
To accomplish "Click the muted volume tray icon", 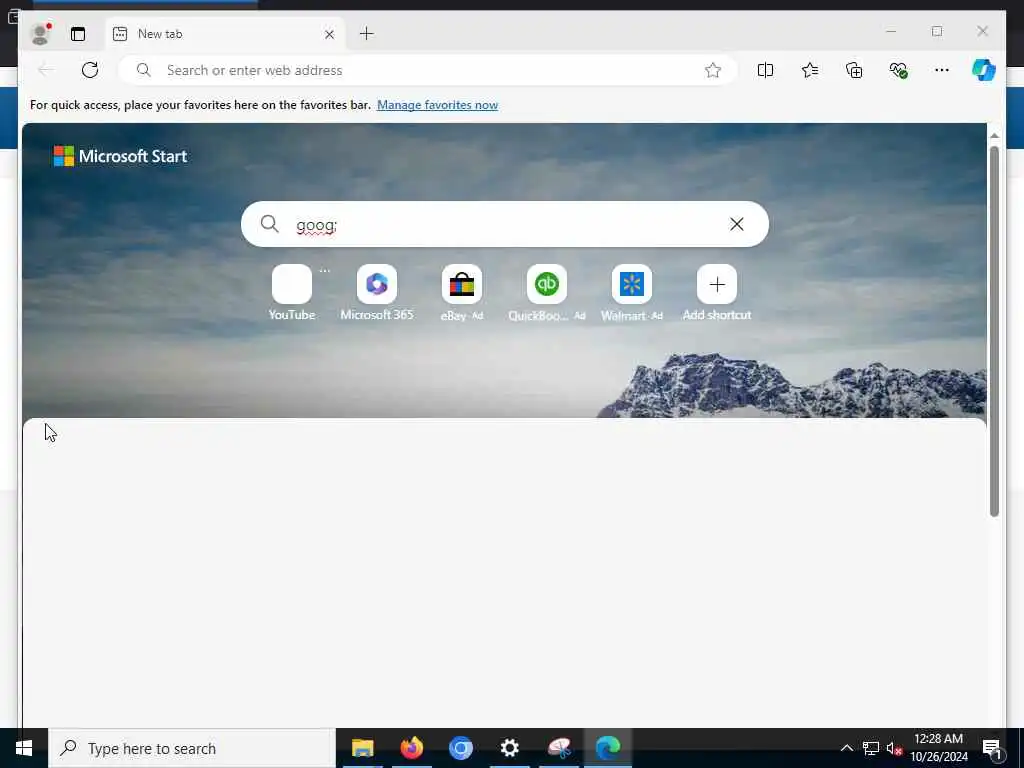I will (x=894, y=748).
